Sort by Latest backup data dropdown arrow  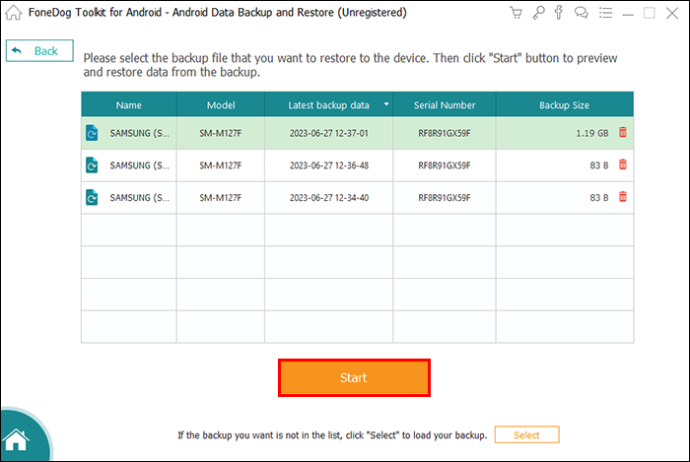386,104
